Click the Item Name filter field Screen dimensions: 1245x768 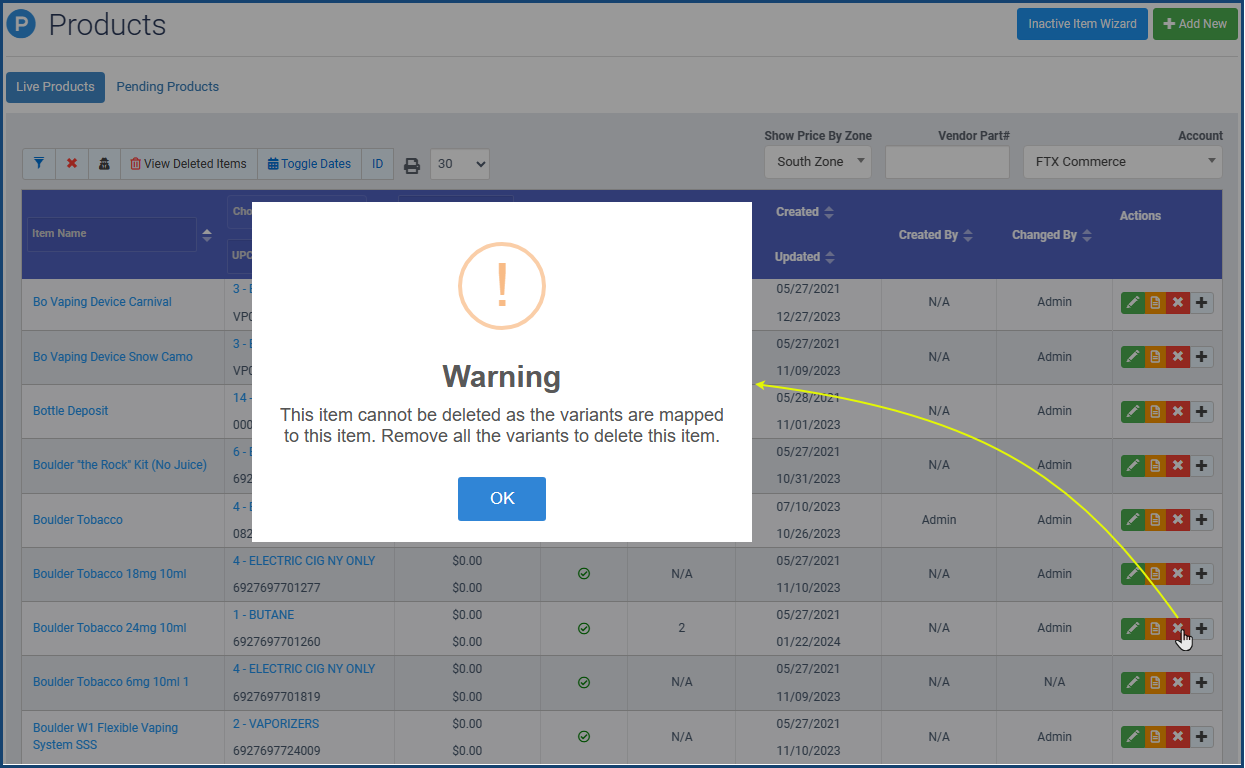(x=112, y=234)
